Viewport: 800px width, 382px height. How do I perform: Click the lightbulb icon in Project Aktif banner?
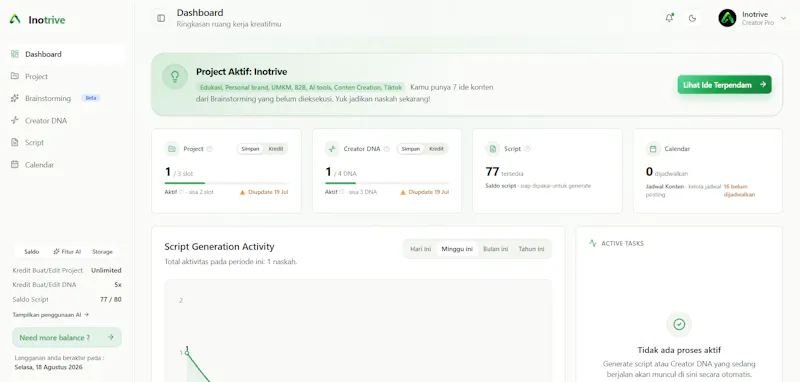tap(175, 77)
